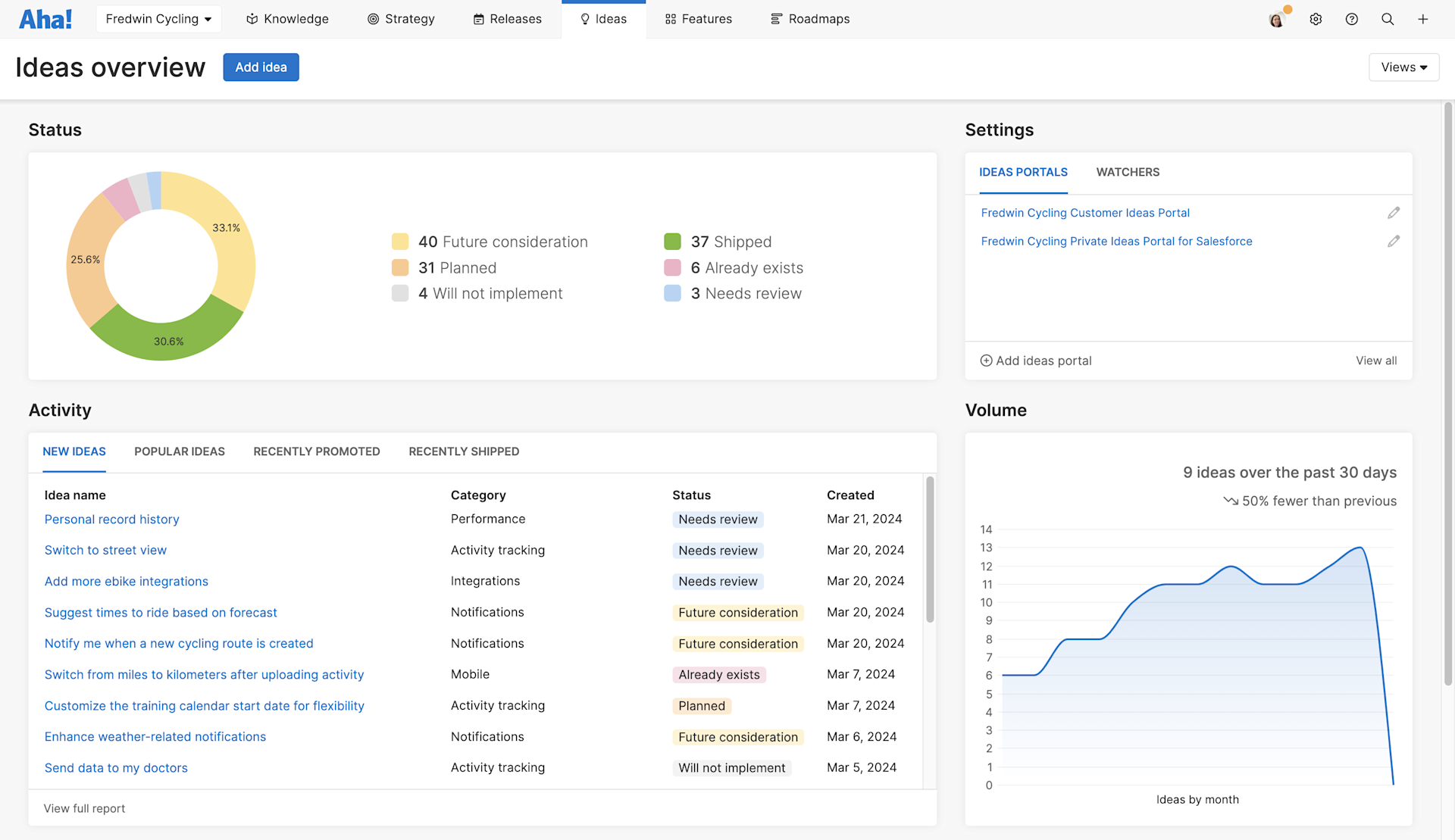Click the help question mark icon
1455x840 pixels.
(x=1351, y=19)
